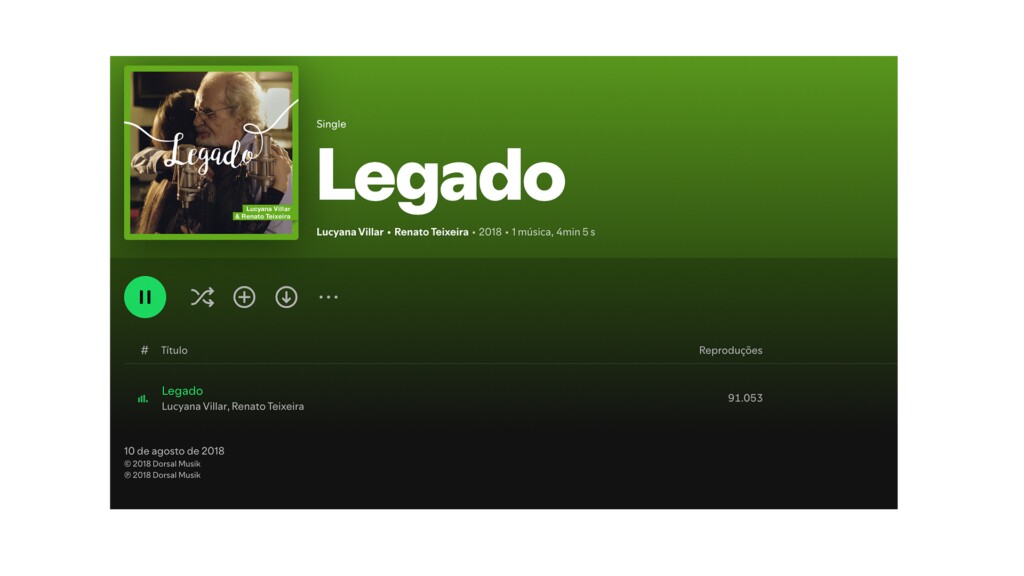The image size is (1024, 576).
Task: Add Legado to your library
Action: (244, 297)
